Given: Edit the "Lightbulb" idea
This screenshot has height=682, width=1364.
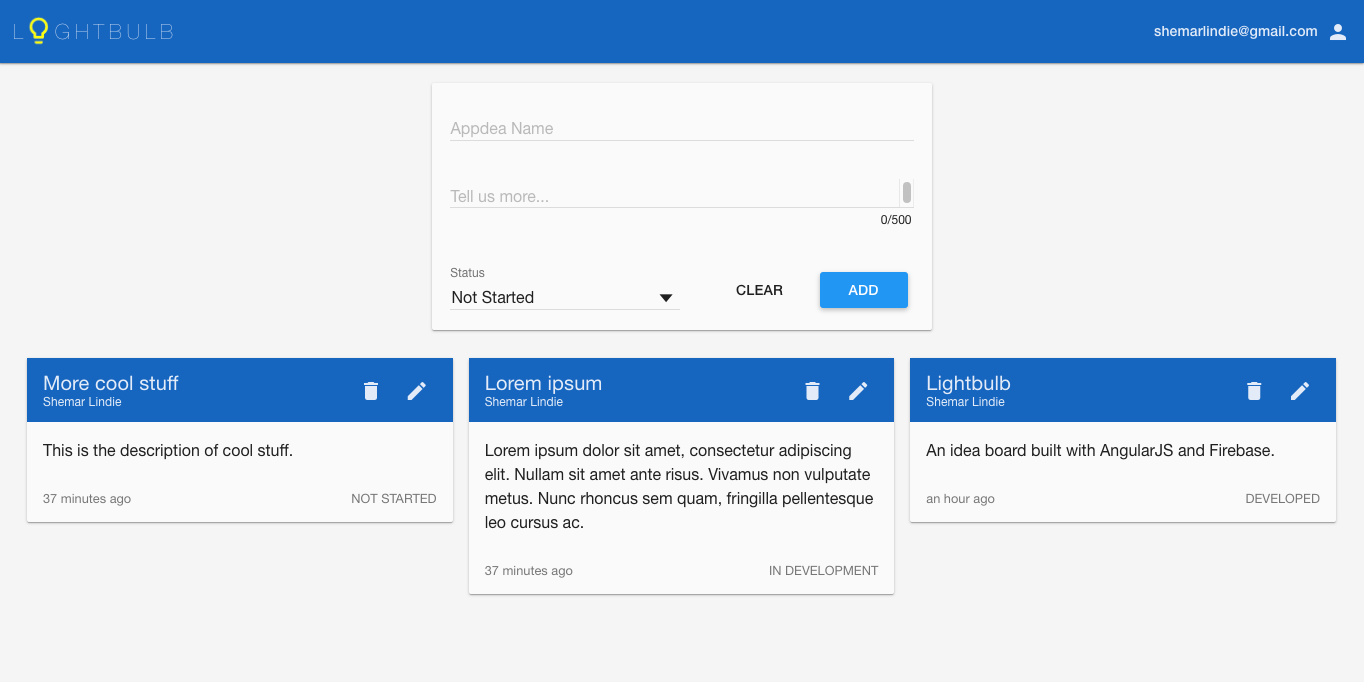Looking at the screenshot, I should point(1300,390).
